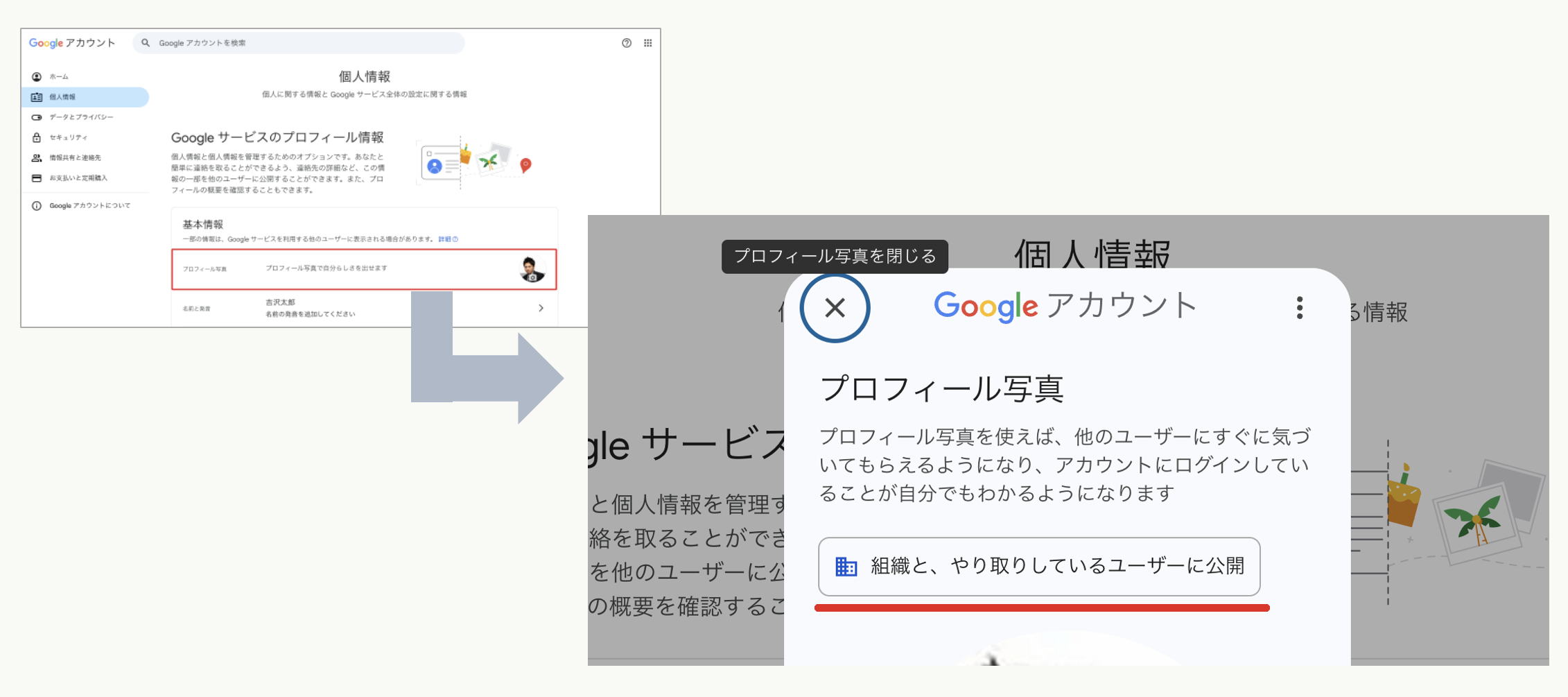Click the info circle icon beside Google アカウントについて
Image resolution: width=1568 pixels, height=697 pixels.
(37, 206)
